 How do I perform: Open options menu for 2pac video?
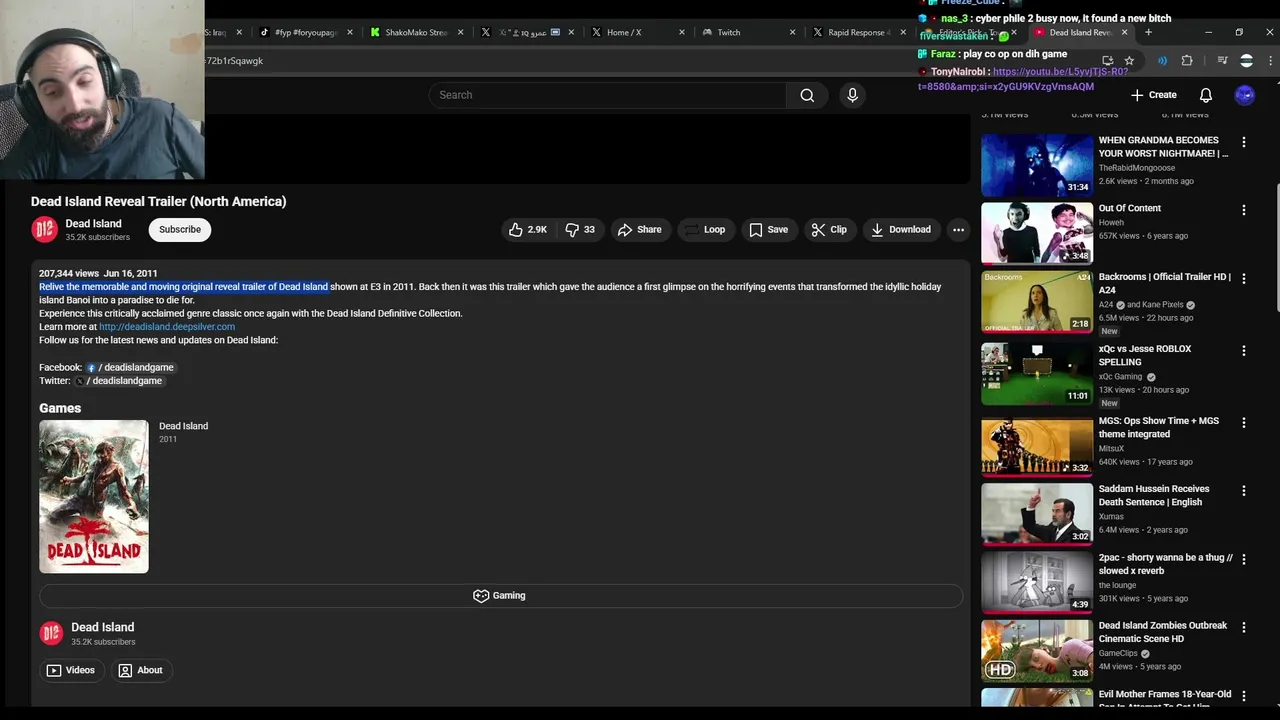[x=1244, y=559]
